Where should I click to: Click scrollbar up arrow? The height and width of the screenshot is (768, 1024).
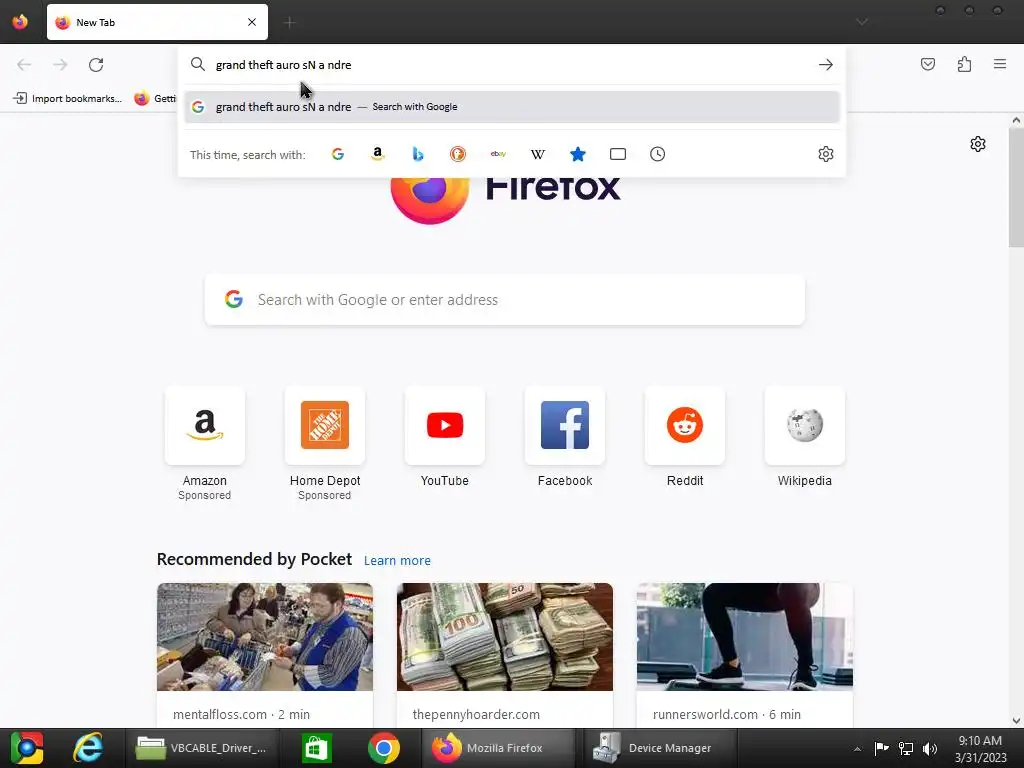(x=1016, y=120)
